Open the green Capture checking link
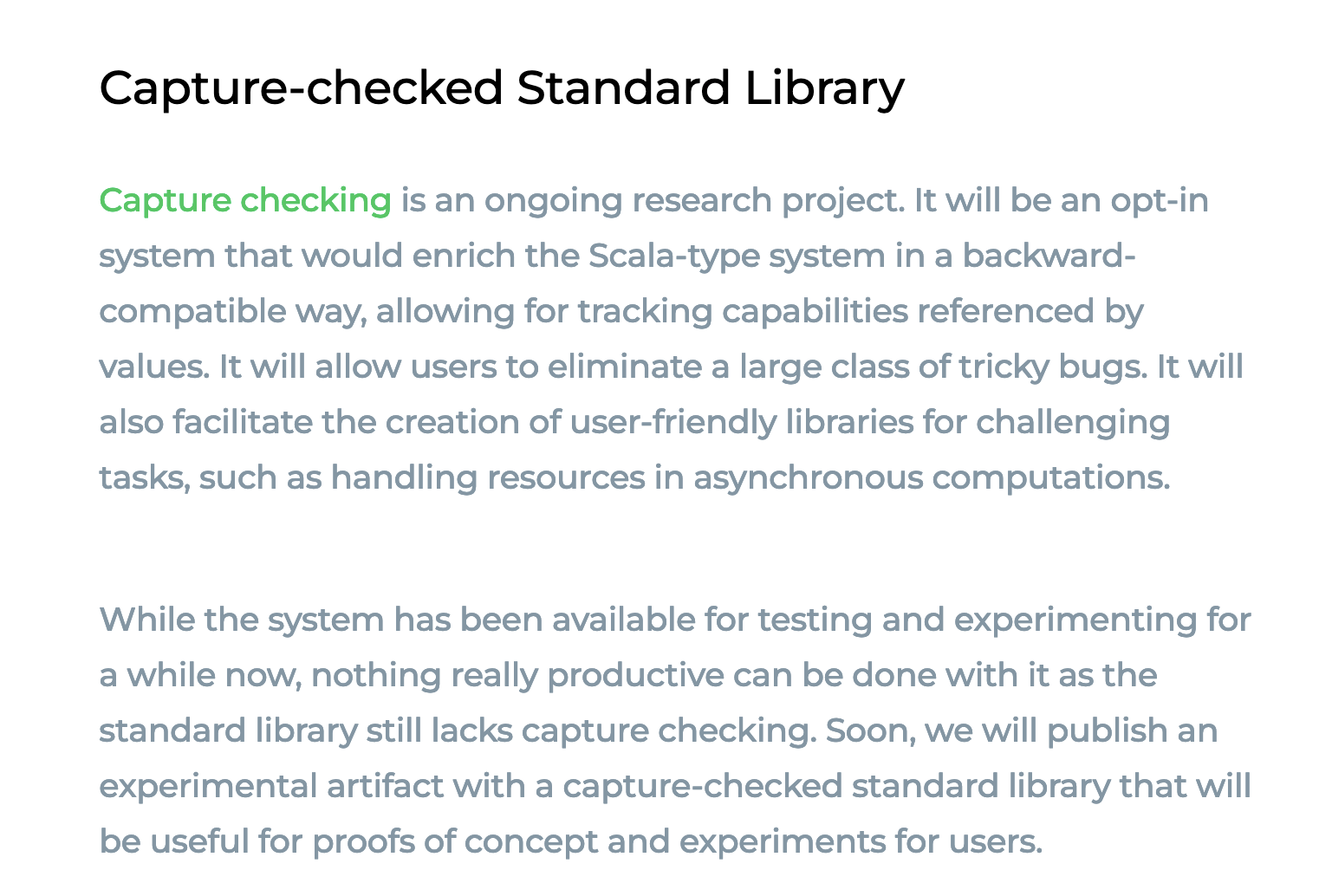 [245, 201]
